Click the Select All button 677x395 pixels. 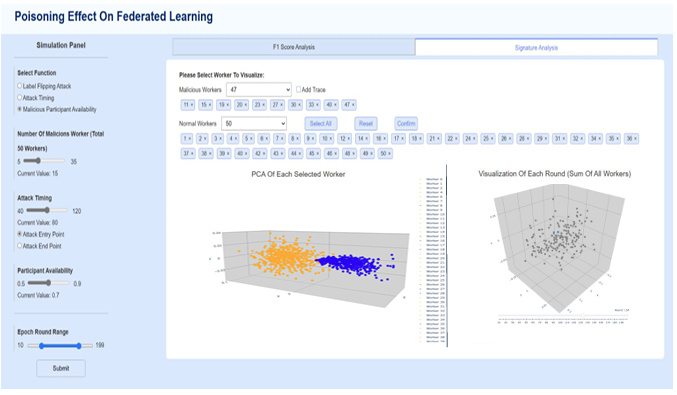pos(321,123)
